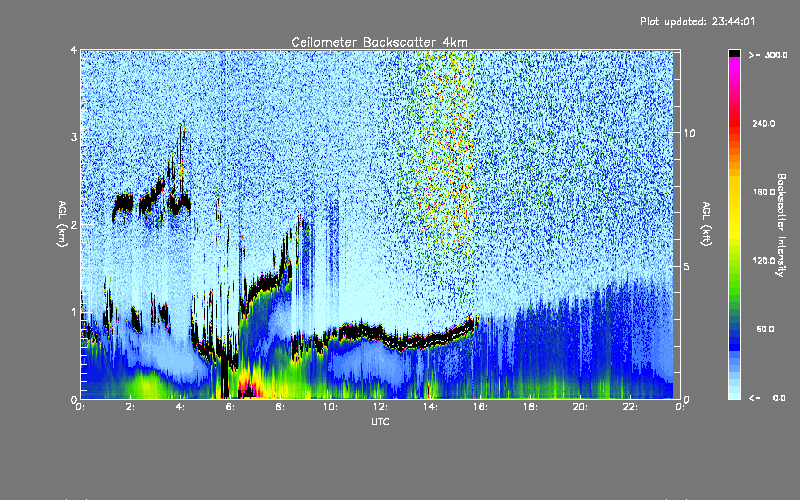Click the '18:' tick on UTC axis

click(x=530, y=407)
